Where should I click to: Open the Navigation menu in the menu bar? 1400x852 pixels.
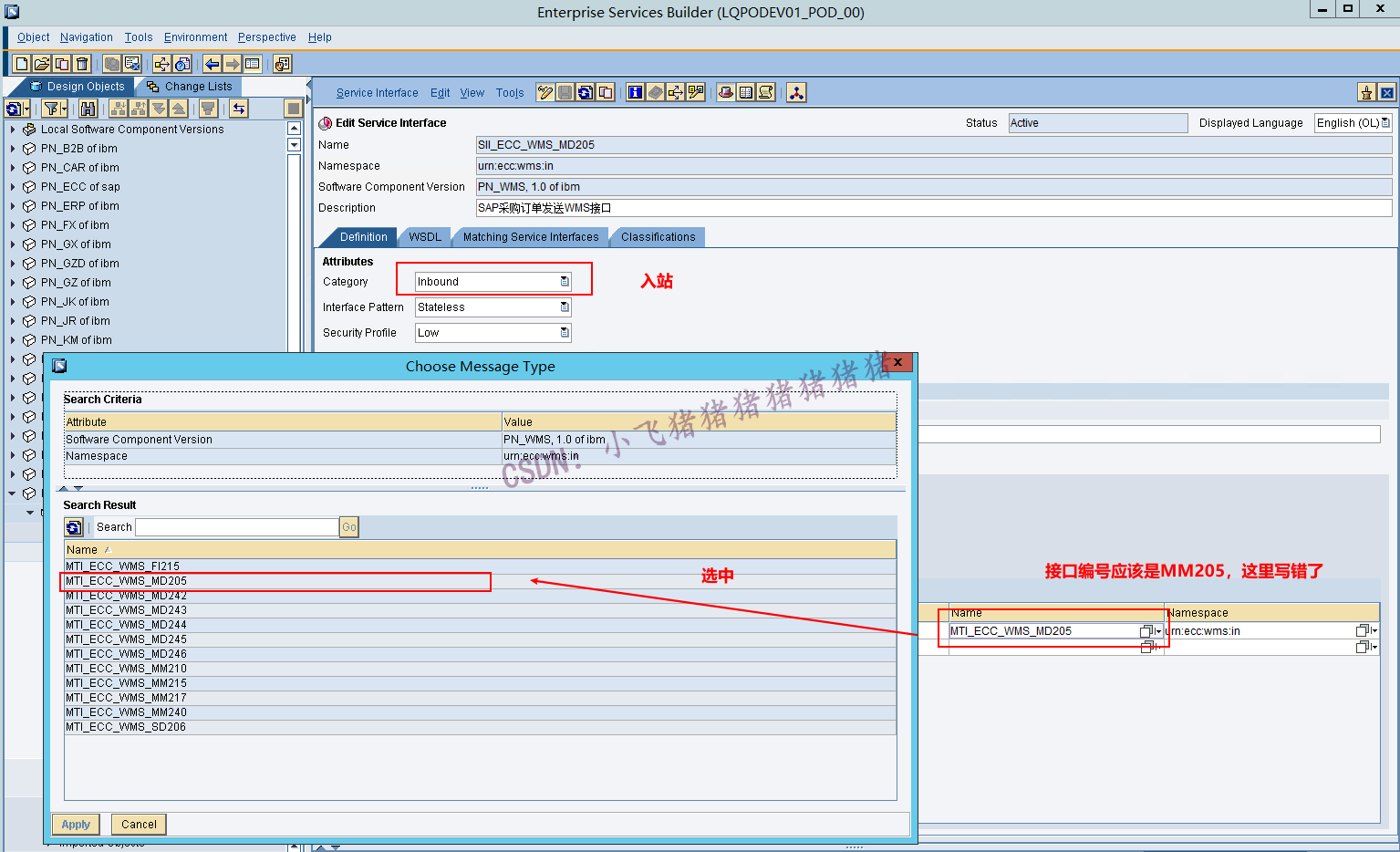pos(86,36)
